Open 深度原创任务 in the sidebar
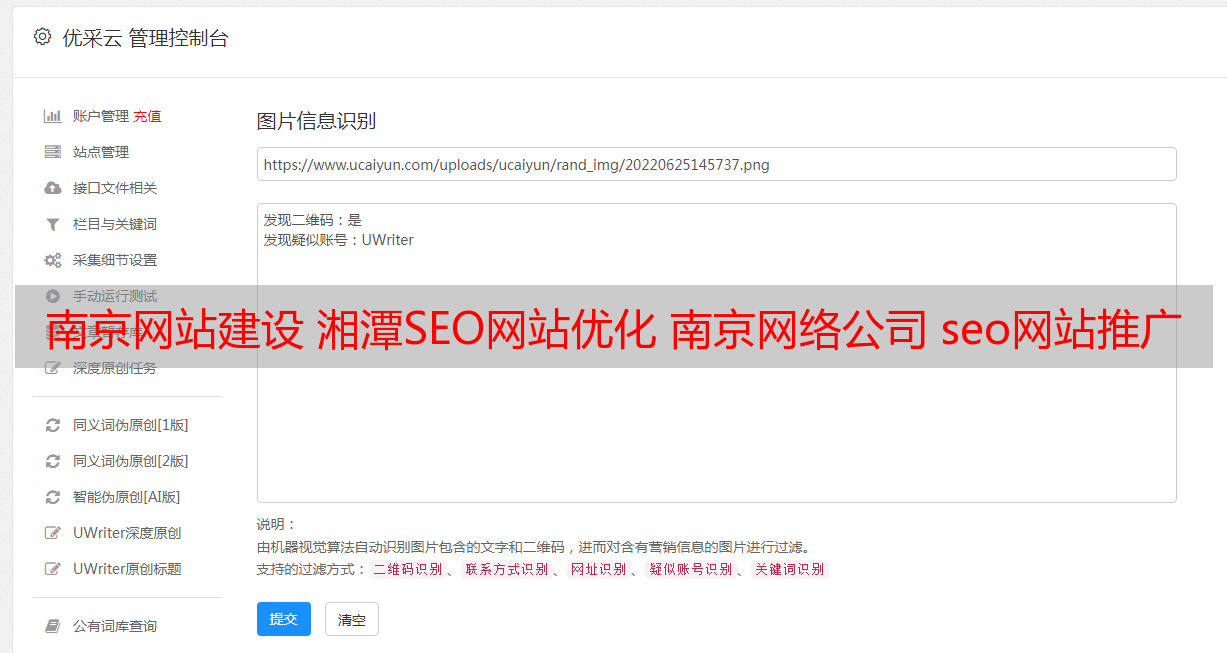This screenshot has height=653, width=1227. [115, 368]
